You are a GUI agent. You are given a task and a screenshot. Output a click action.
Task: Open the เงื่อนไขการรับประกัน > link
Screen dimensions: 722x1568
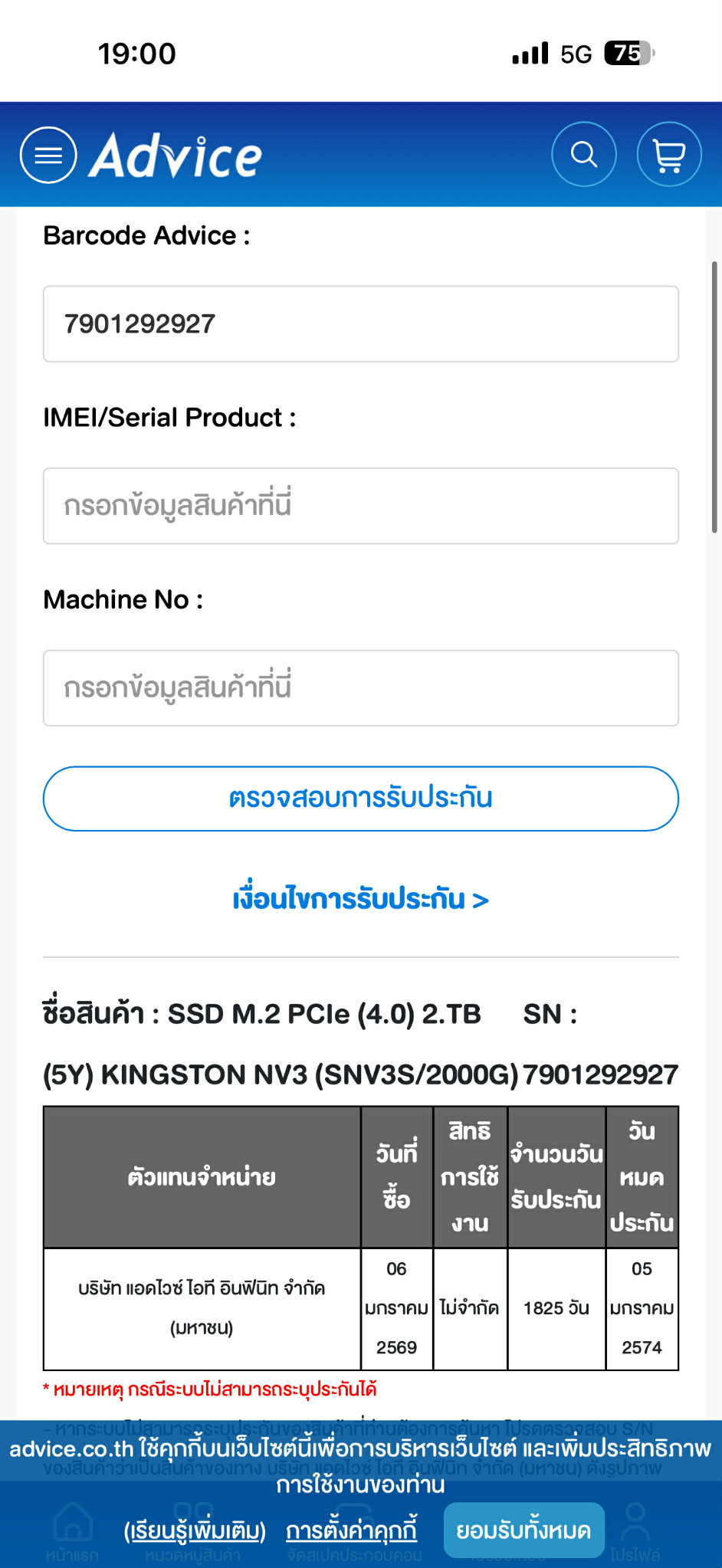click(361, 899)
